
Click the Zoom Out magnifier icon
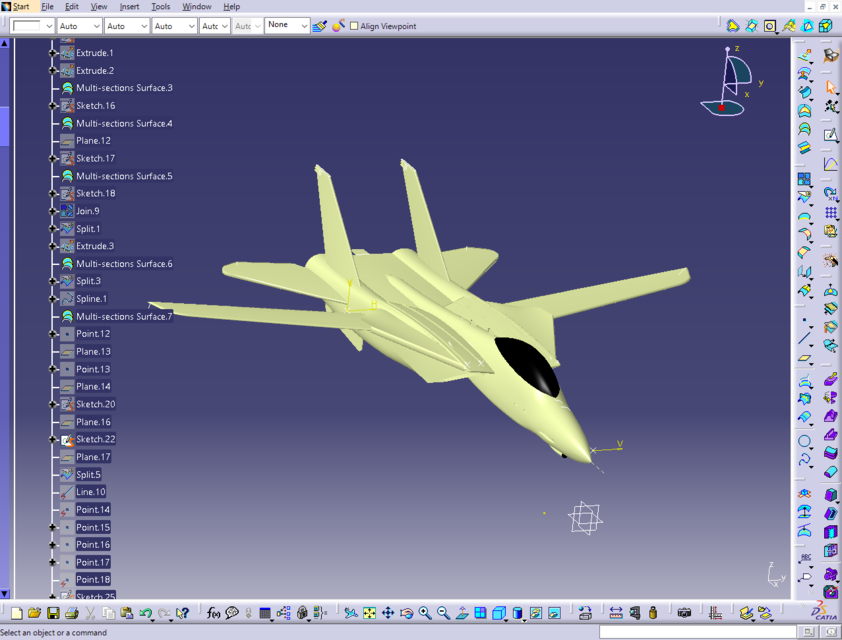443,611
